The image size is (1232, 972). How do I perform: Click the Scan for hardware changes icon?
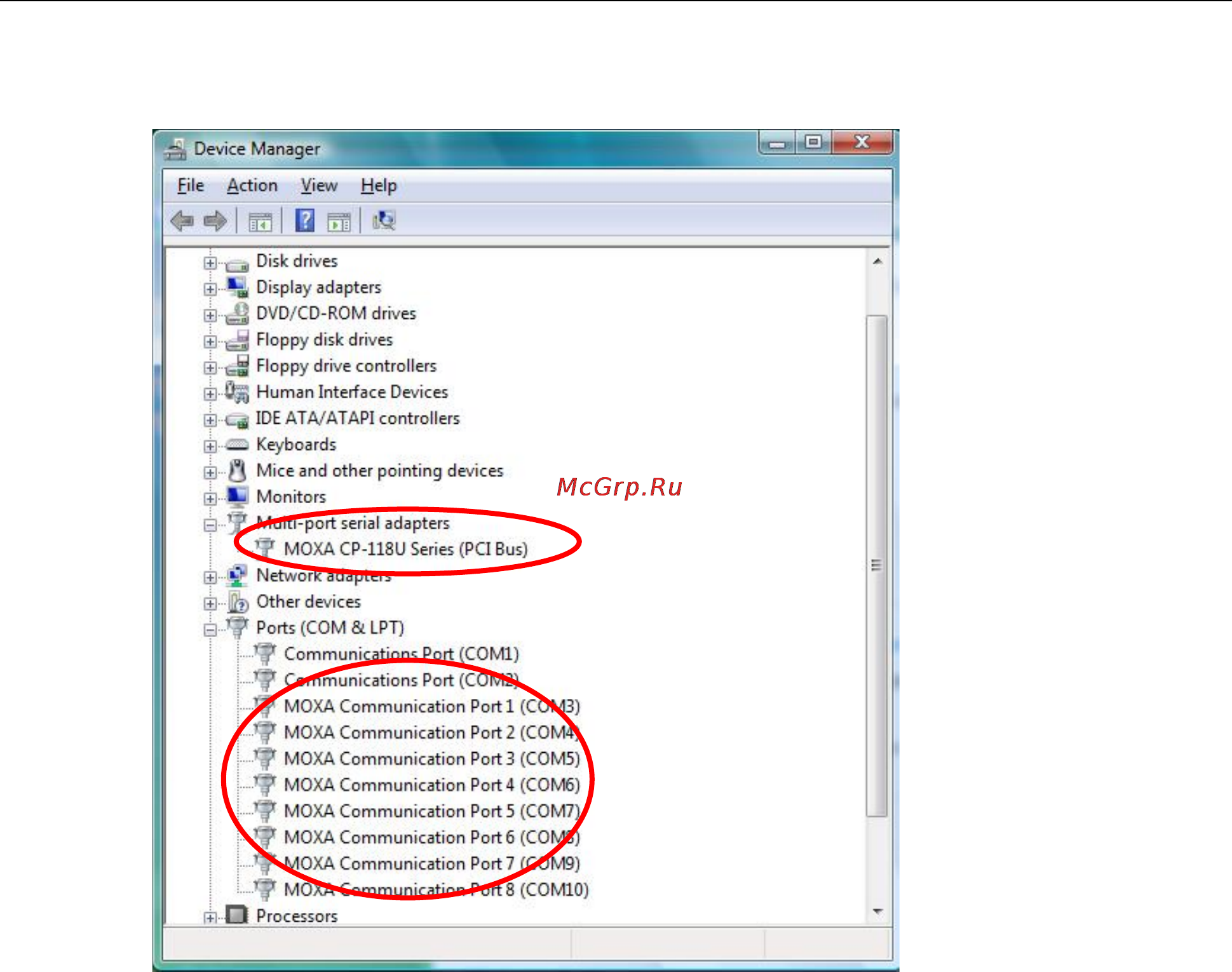[384, 220]
